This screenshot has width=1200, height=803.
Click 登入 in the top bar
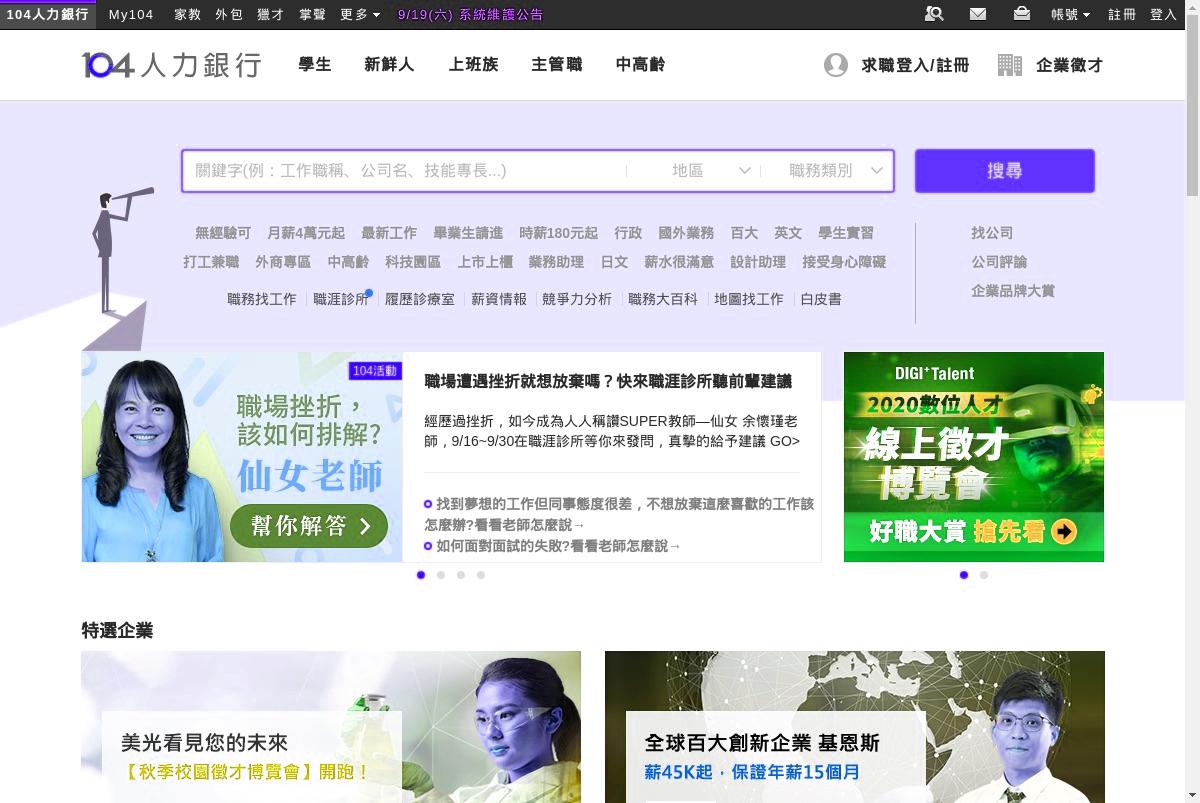point(1163,14)
